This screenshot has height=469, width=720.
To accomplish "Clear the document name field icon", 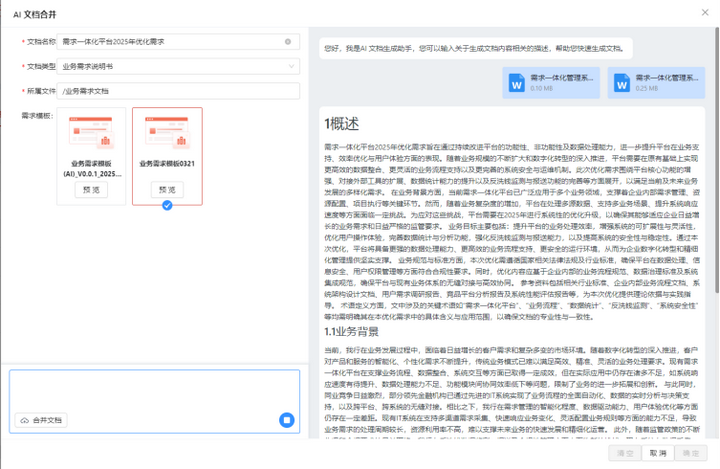I will tap(288, 42).
